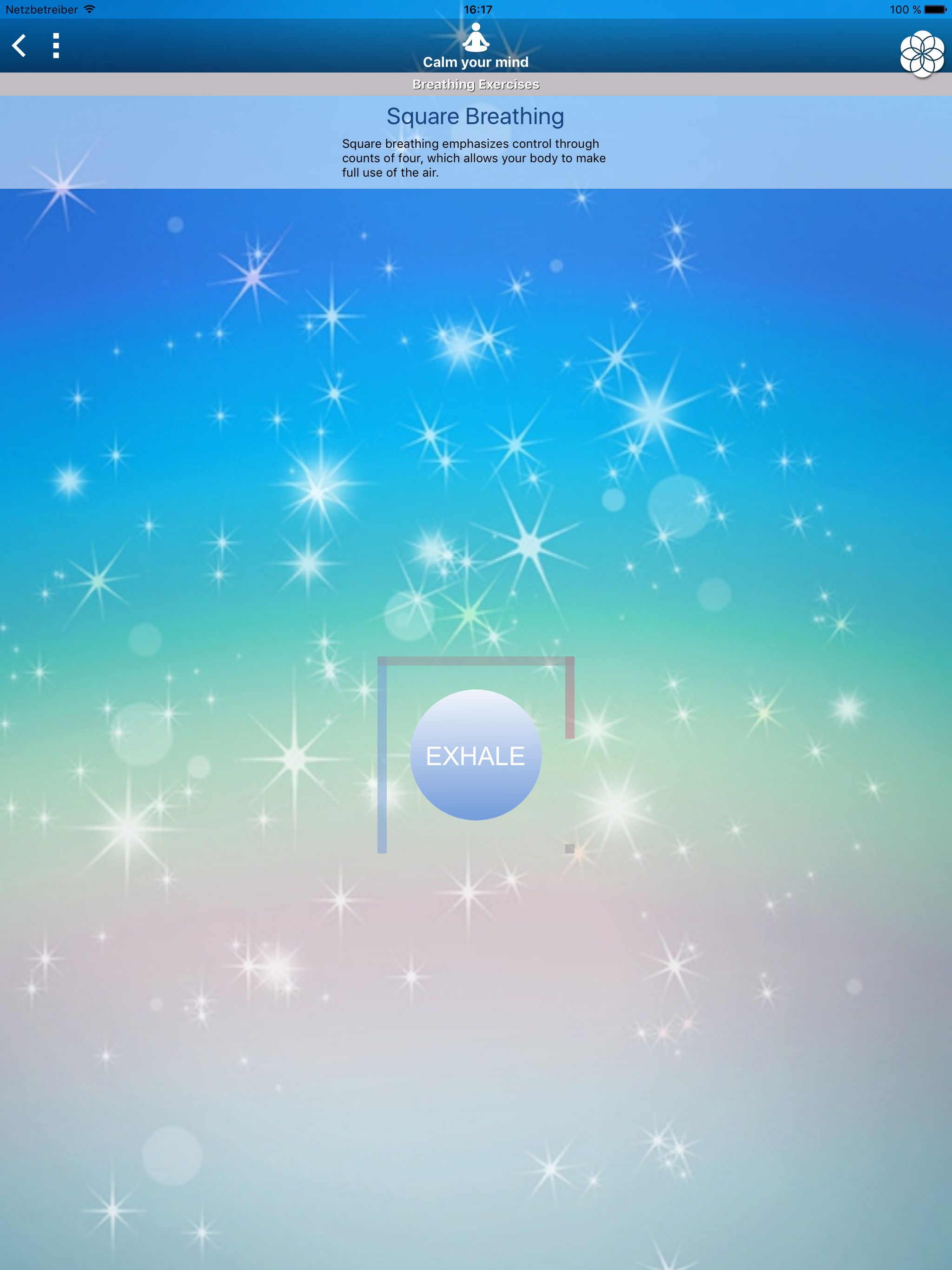Tap the Calm your mind title
952x1270 pixels.
pyautogui.click(x=476, y=62)
